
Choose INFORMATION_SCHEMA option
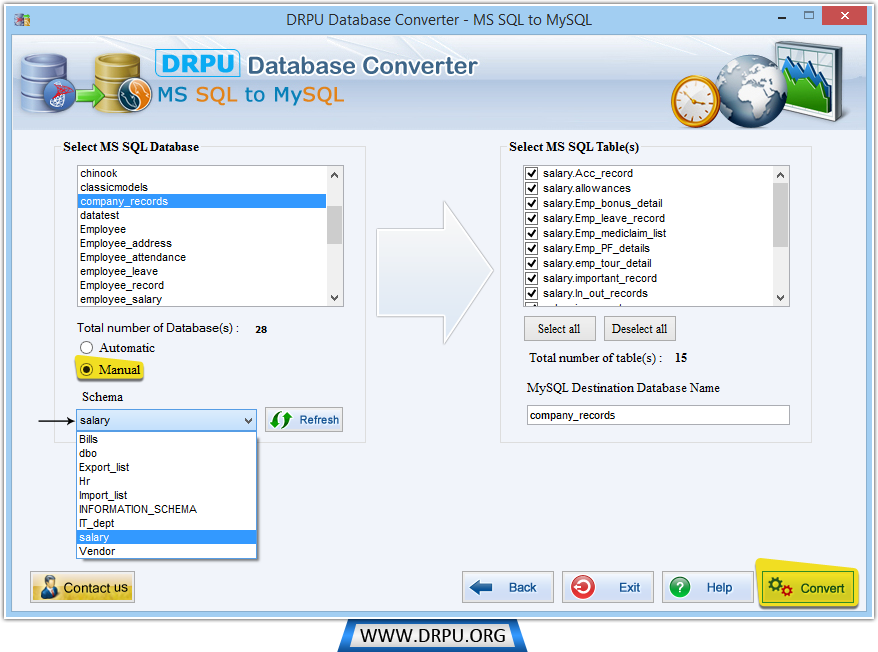click(x=166, y=509)
